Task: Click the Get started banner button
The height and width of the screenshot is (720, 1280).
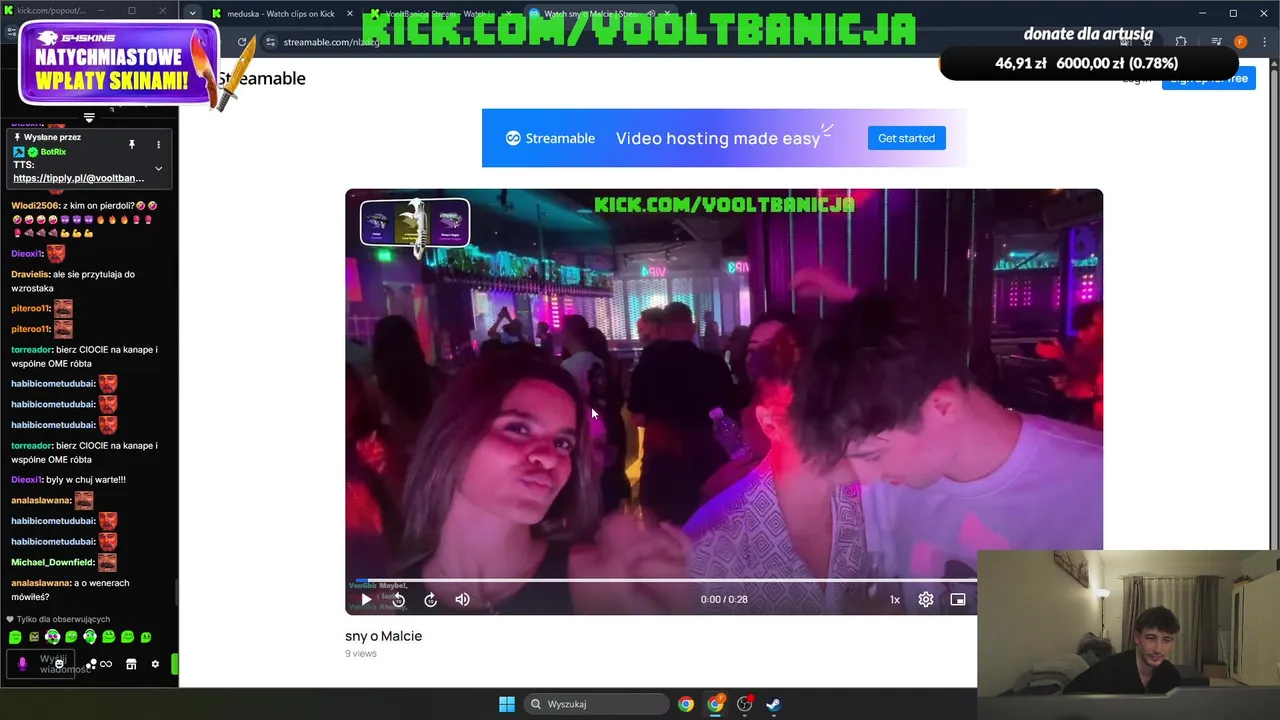Action: pyautogui.click(x=906, y=138)
